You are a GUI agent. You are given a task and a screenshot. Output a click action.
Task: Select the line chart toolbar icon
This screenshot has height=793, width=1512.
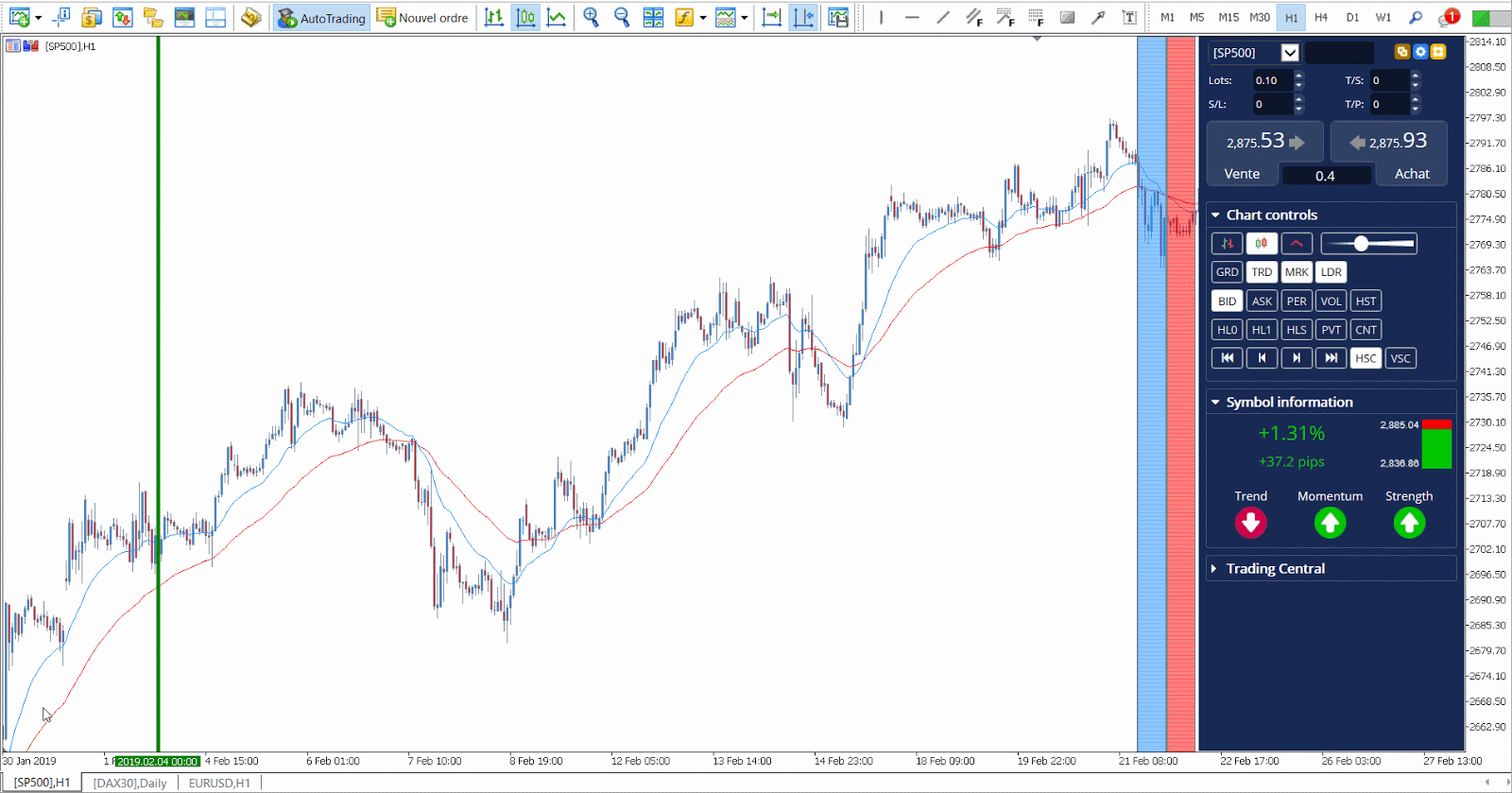point(557,17)
